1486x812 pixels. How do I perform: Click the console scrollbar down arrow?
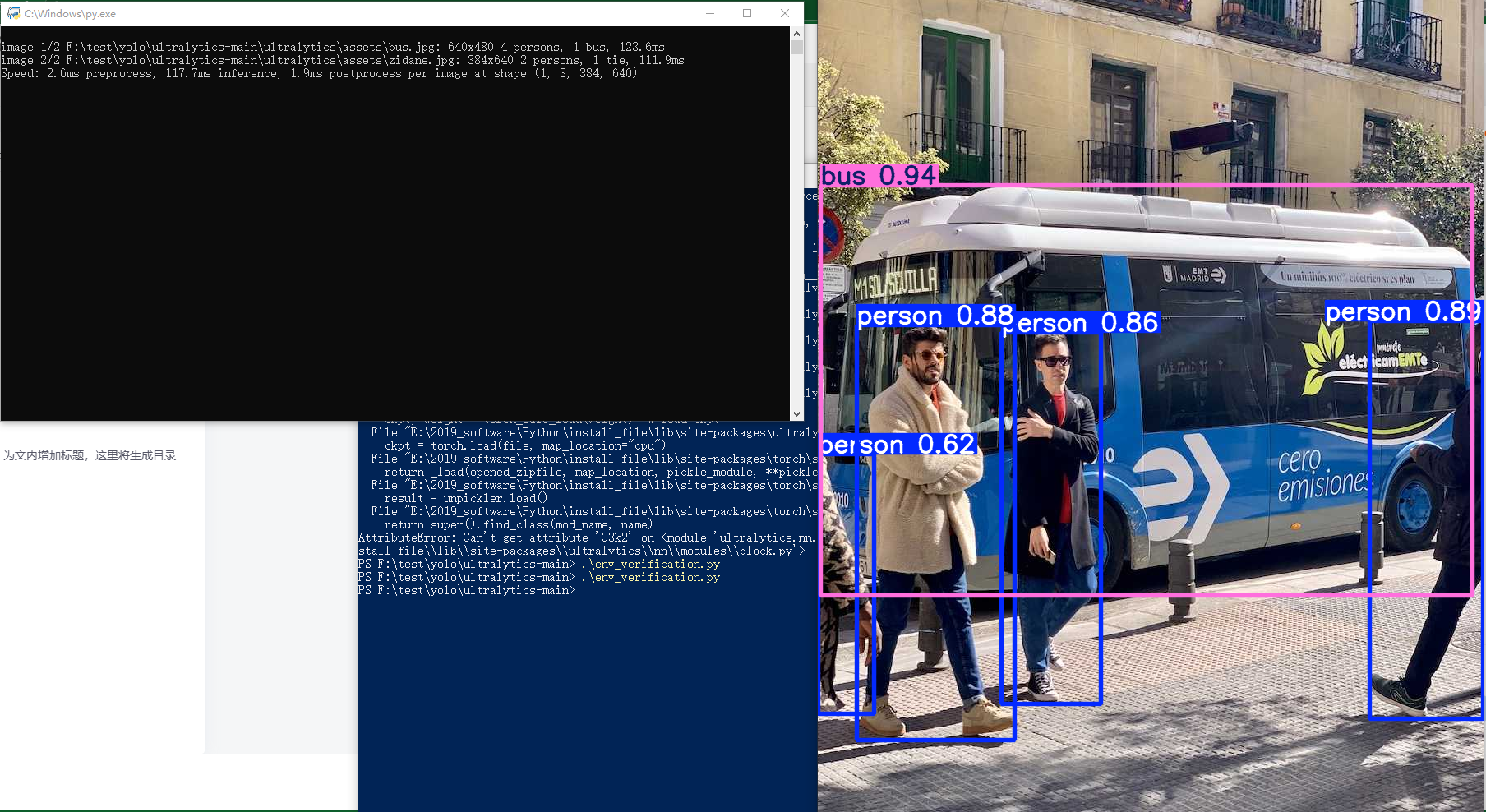(796, 414)
